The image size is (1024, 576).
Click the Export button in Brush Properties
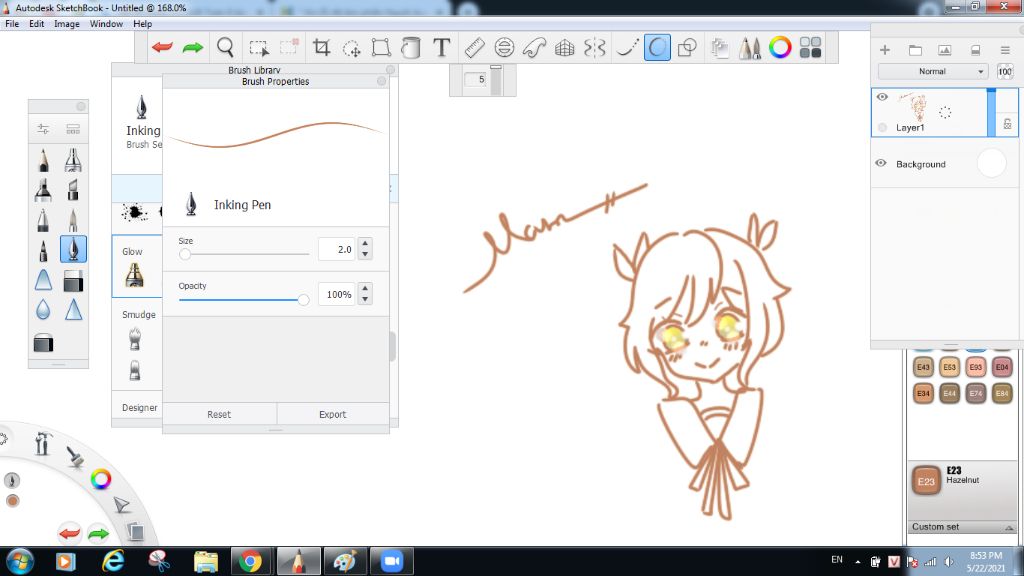coord(332,414)
